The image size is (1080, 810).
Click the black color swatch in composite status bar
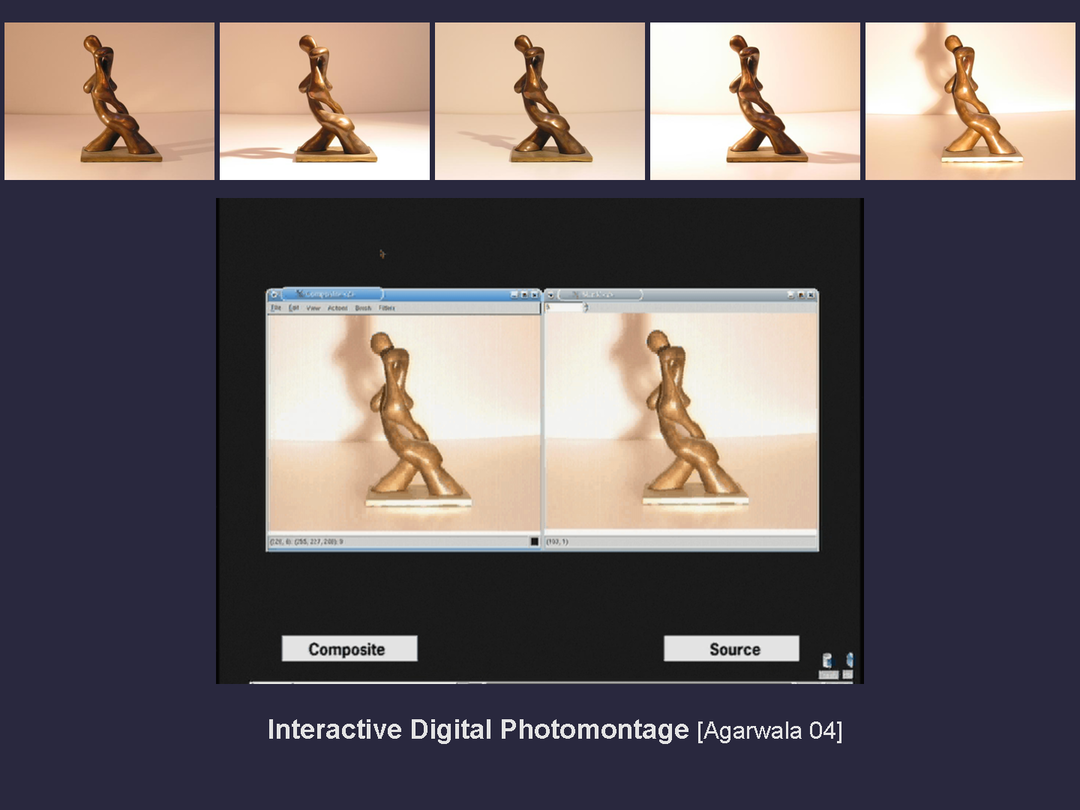534,541
